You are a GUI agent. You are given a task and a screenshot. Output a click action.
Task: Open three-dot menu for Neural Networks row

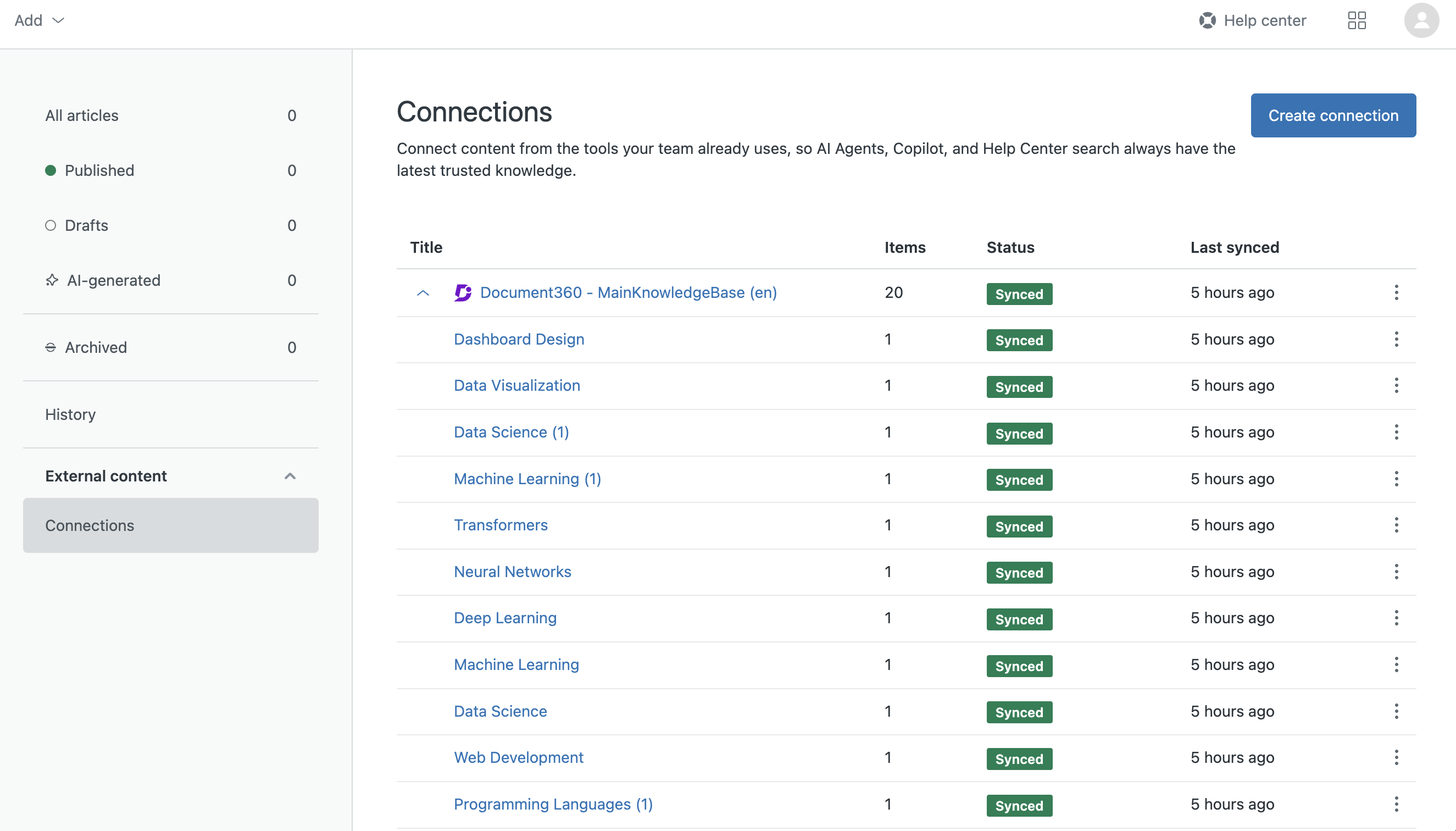[1396, 572]
